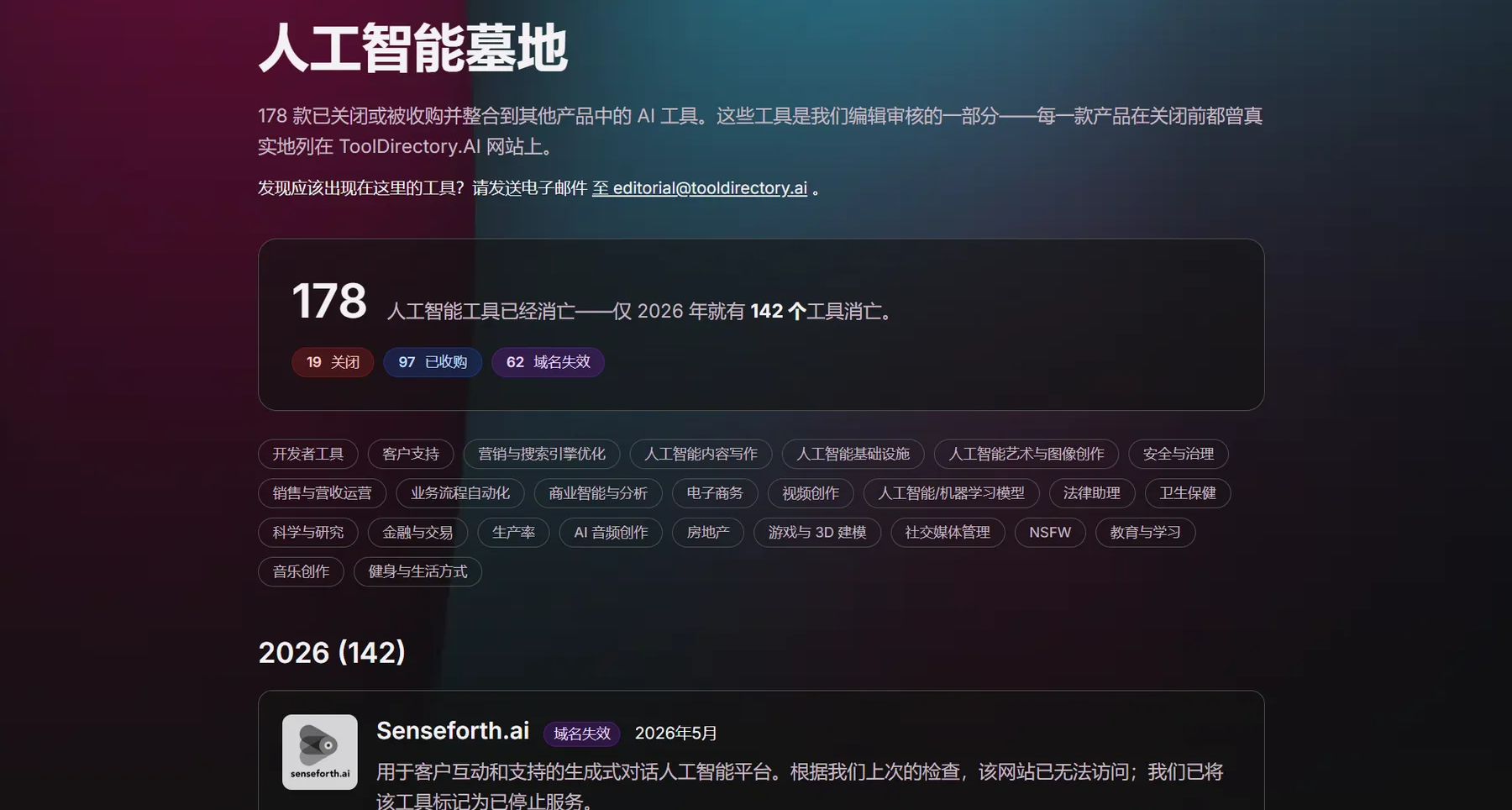Filter by 19 关闭 badge

pyautogui.click(x=333, y=362)
